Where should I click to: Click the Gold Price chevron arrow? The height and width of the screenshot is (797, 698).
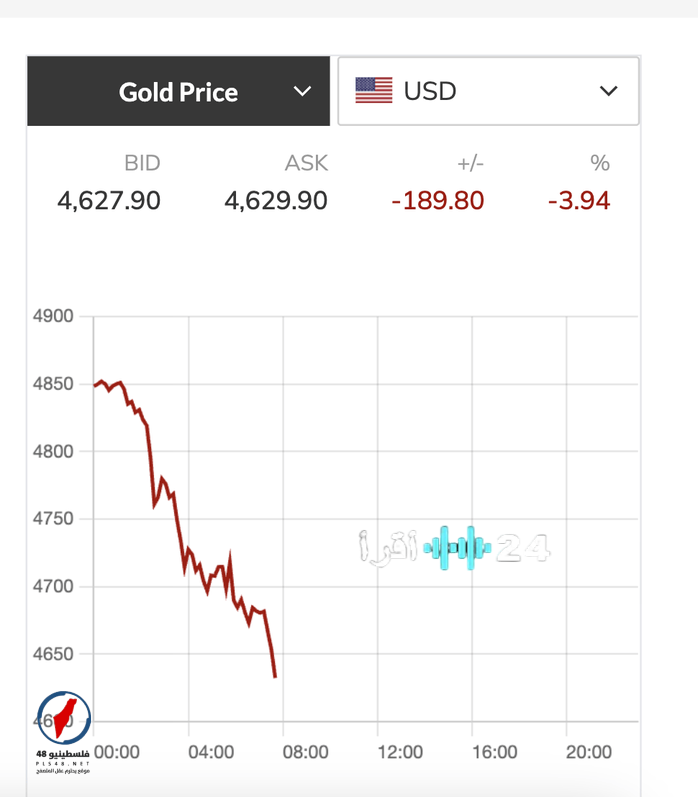pyautogui.click(x=302, y=92)
